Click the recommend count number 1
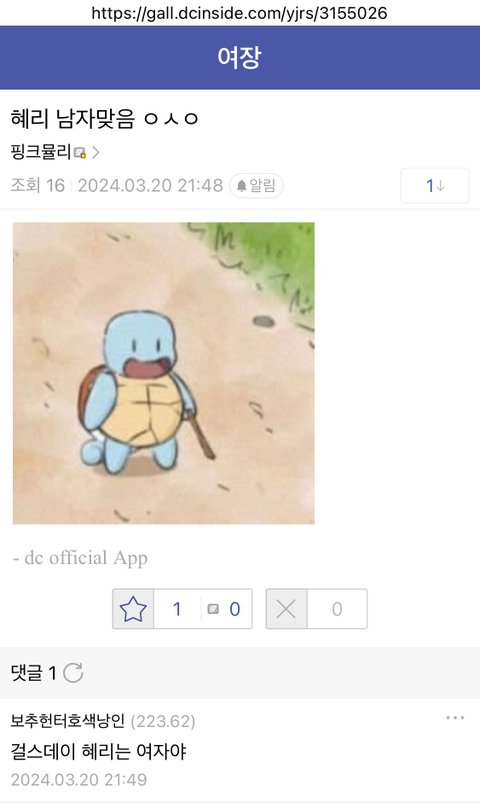 (x=177, y=609)
